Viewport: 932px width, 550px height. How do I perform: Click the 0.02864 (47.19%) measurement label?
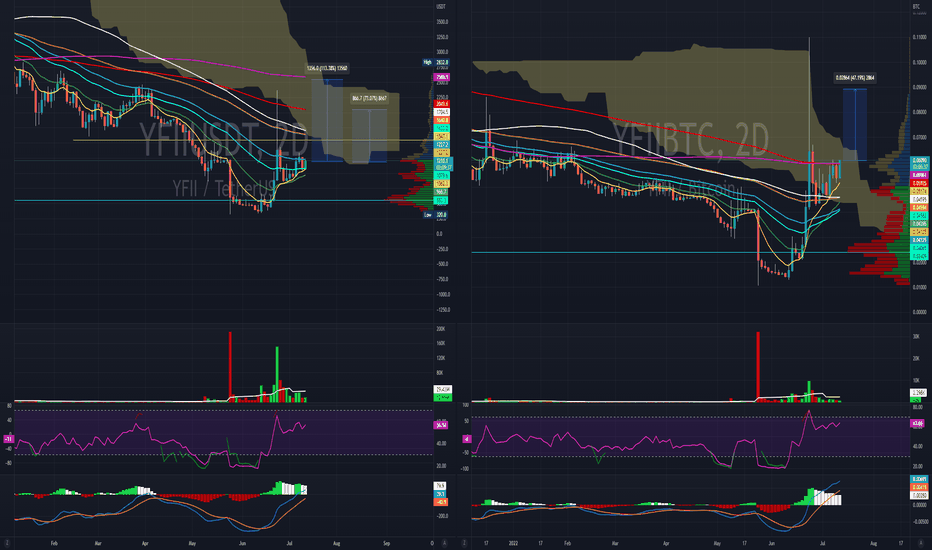(x=855, y=77)
